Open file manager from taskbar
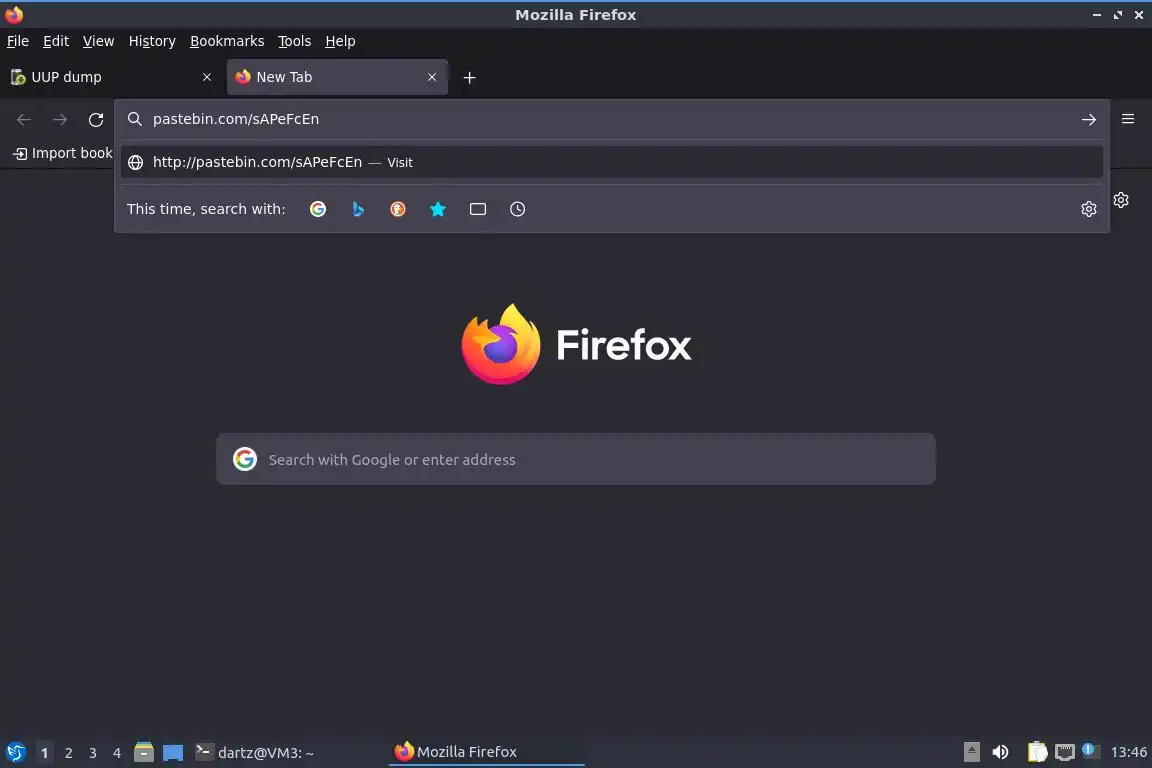 tap(144, 752)
